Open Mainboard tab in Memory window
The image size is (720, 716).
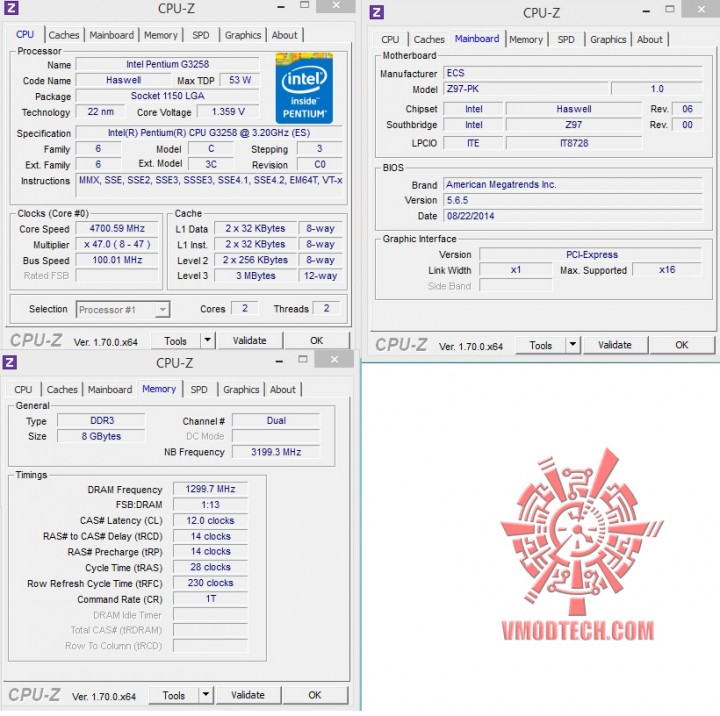pyautogui.click(x=110, y=389)
